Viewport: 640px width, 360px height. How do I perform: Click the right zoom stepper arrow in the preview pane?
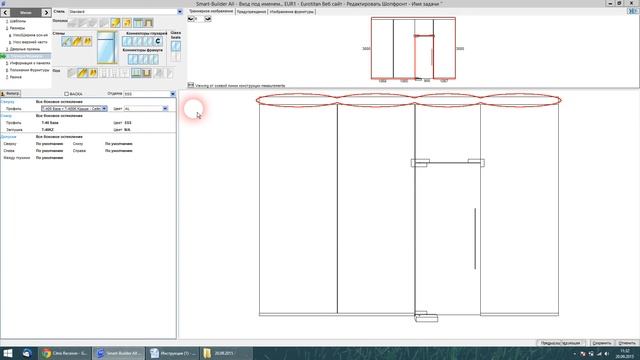coord(208,19)
